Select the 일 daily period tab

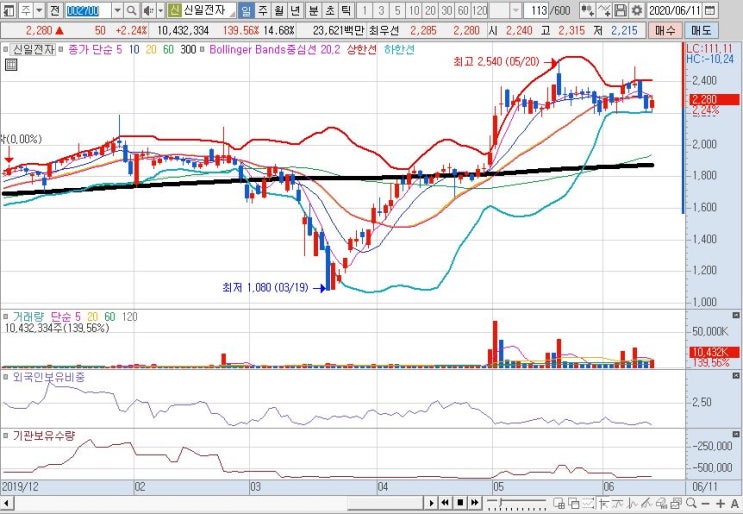(x=245, y=10)
